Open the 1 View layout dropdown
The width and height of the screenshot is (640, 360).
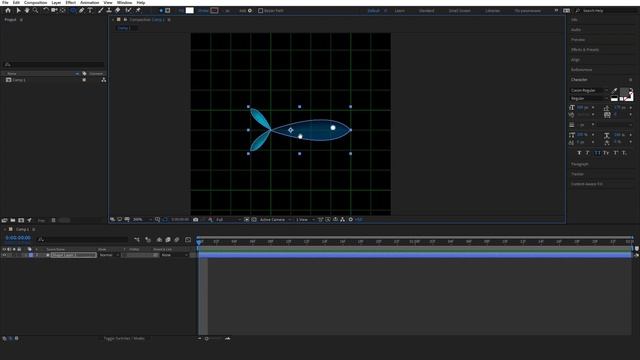[x=305, y=220]
